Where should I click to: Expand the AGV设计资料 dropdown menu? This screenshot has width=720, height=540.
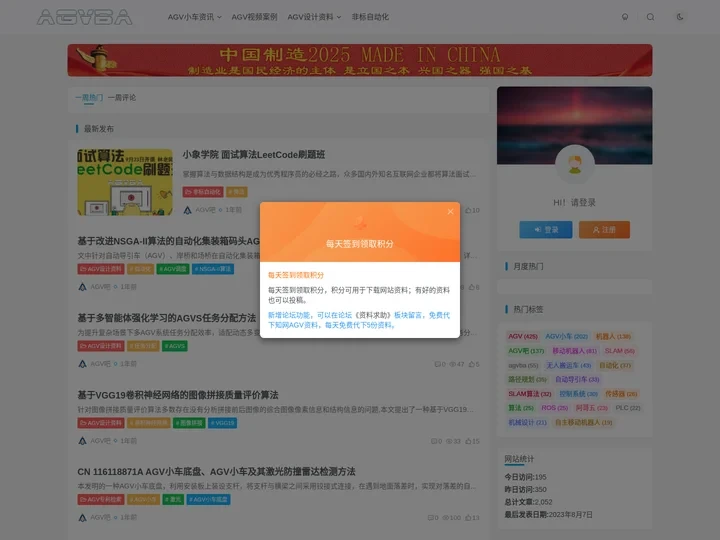(314, 17)
